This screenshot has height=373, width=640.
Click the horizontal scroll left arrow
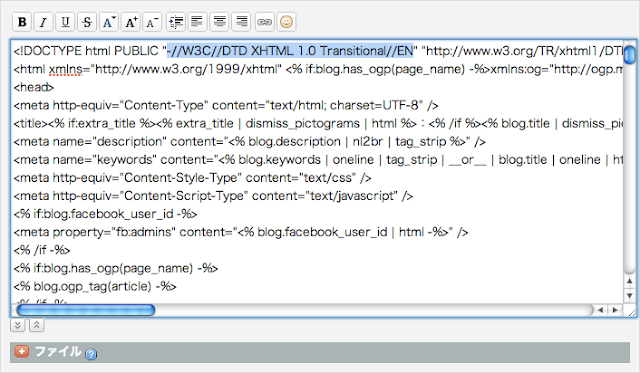[x=600, y=310]
